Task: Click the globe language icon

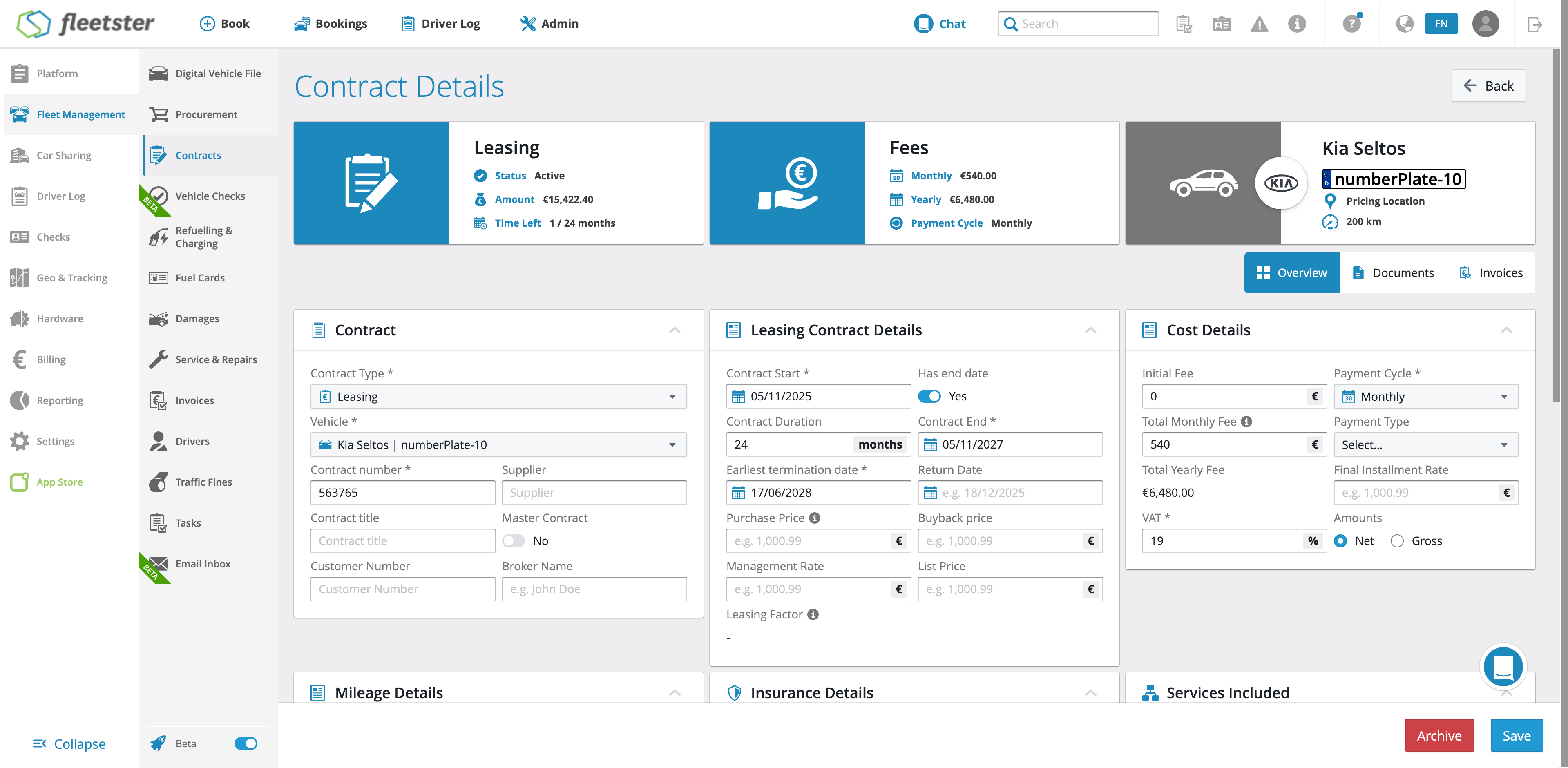Action: click(1404, 25)
